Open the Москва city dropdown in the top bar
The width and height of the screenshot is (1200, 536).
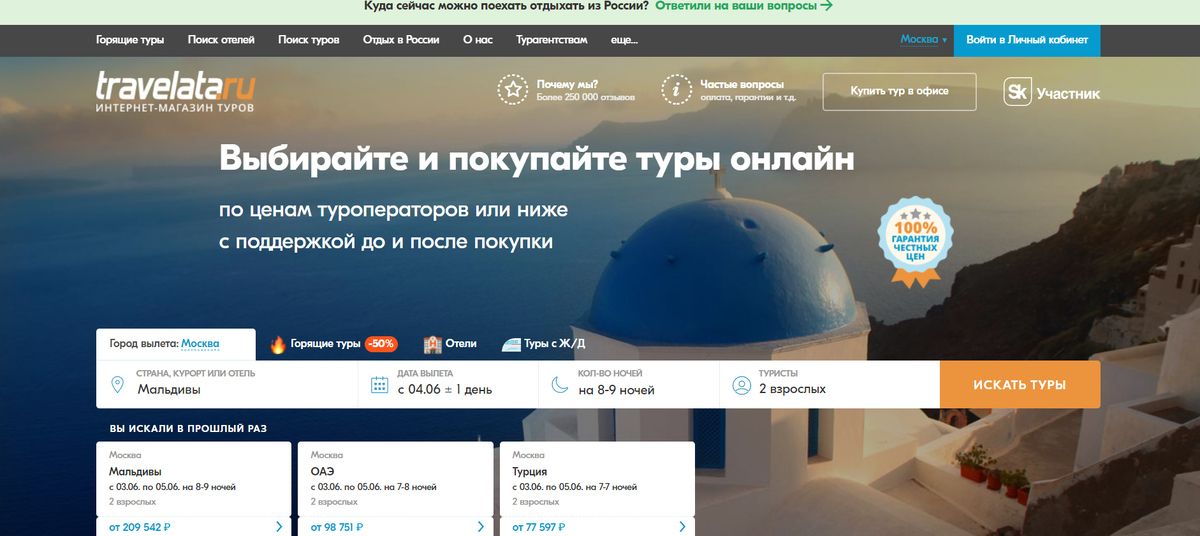pyautogui.click(x=923, y=40)
